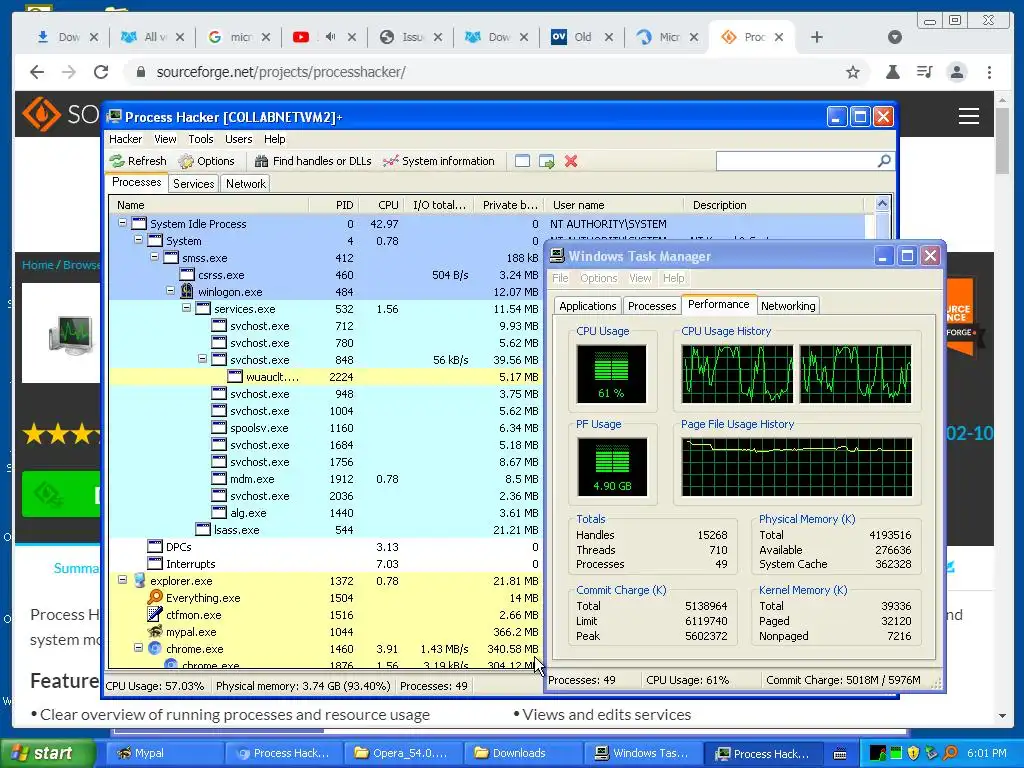This screenshot has width=1024, height=768.
Task: Open the browser three-dot menu
Action: tap(989, 72)
